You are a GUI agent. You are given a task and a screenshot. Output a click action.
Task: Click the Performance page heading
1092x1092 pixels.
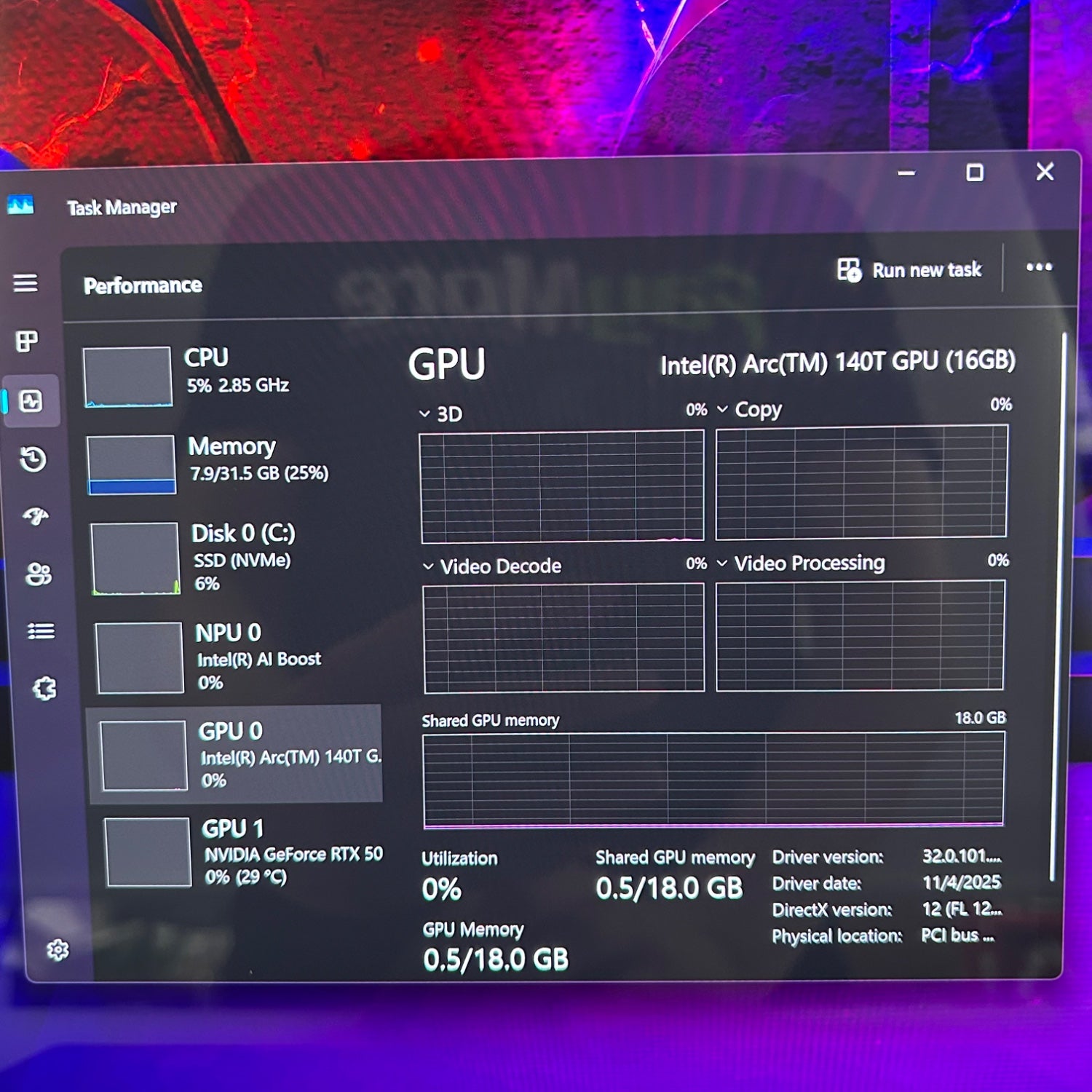click(x=143, y=285)
